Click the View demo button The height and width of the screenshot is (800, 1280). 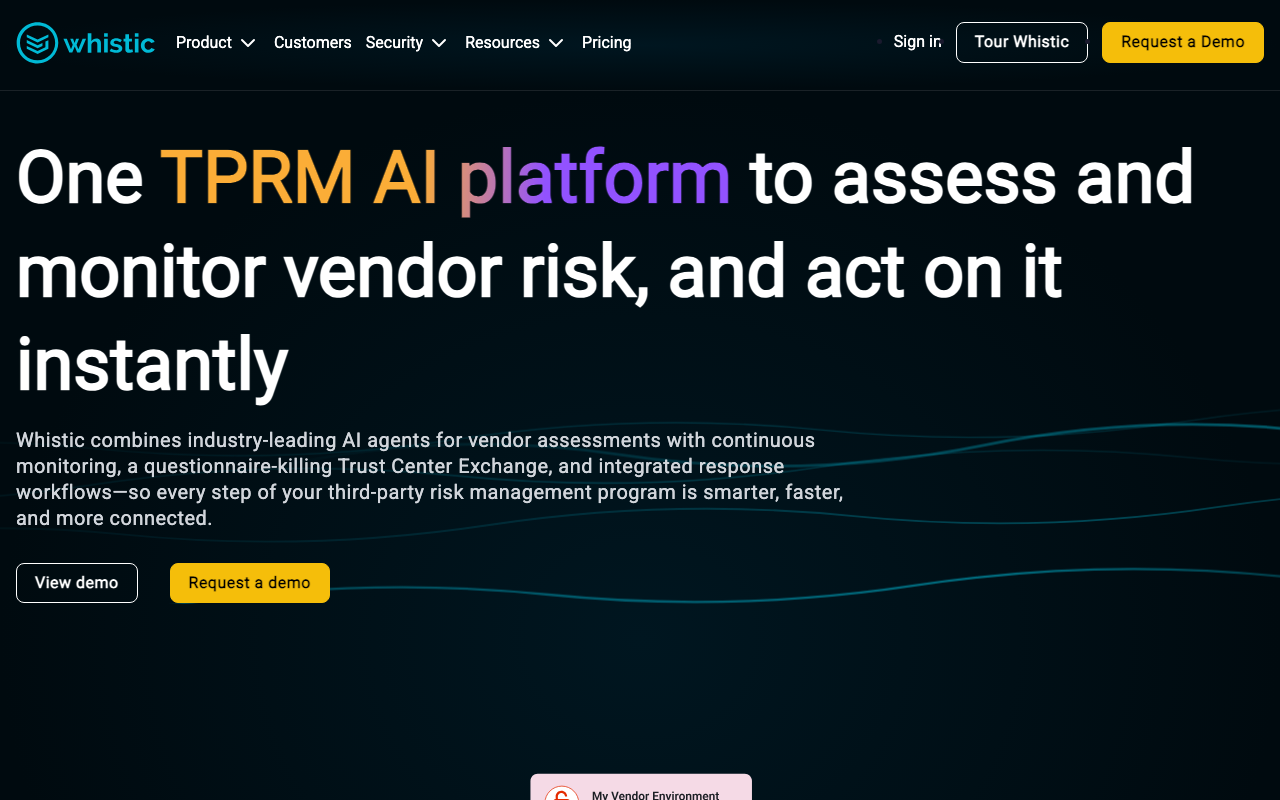(77, 583)
